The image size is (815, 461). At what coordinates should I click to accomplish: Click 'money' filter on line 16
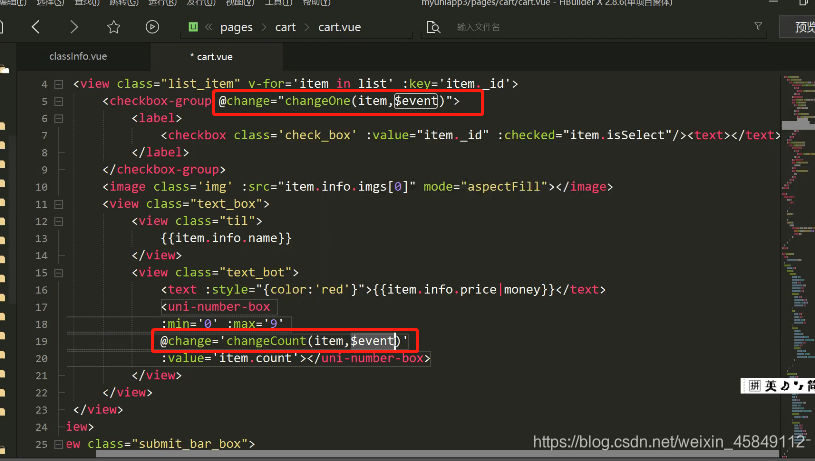[x=522, y=289]
